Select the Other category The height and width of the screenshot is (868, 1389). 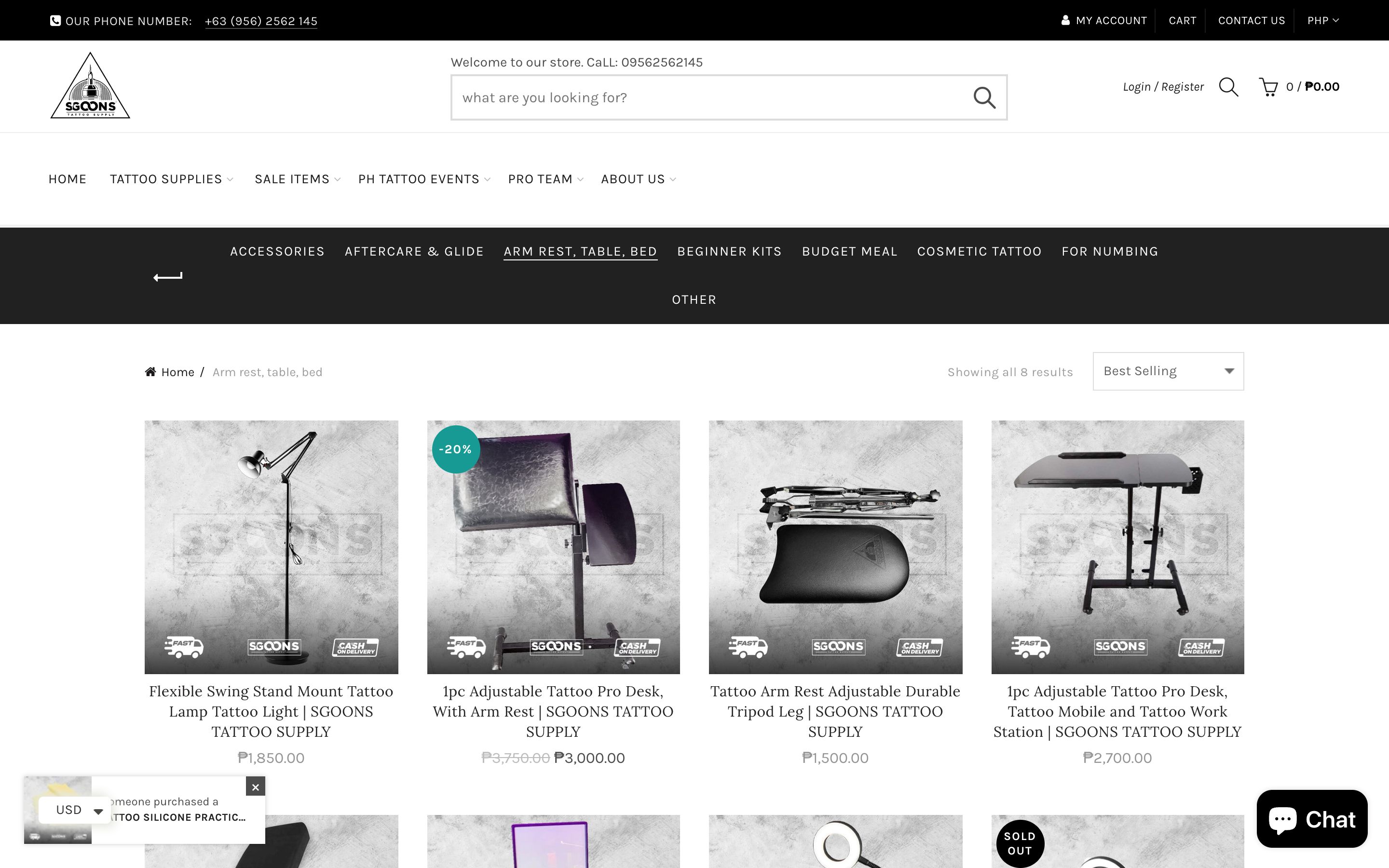pos(694,299)
